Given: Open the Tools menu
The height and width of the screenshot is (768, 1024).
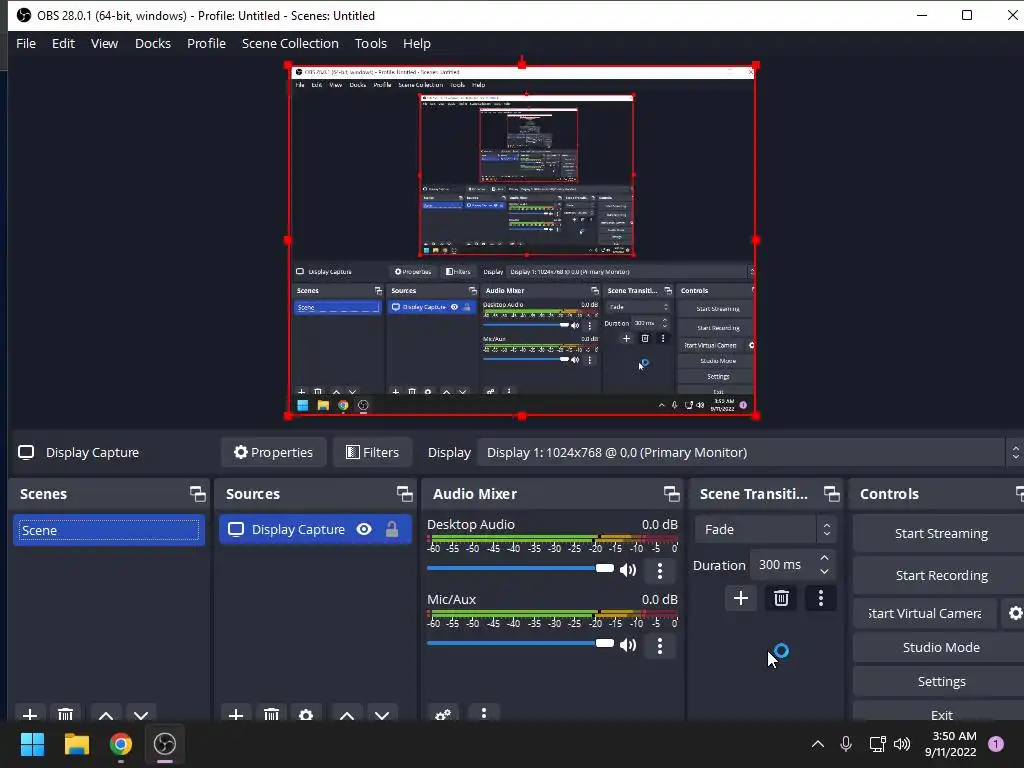Looking at the screenshot, I should (x=370, y=43).
